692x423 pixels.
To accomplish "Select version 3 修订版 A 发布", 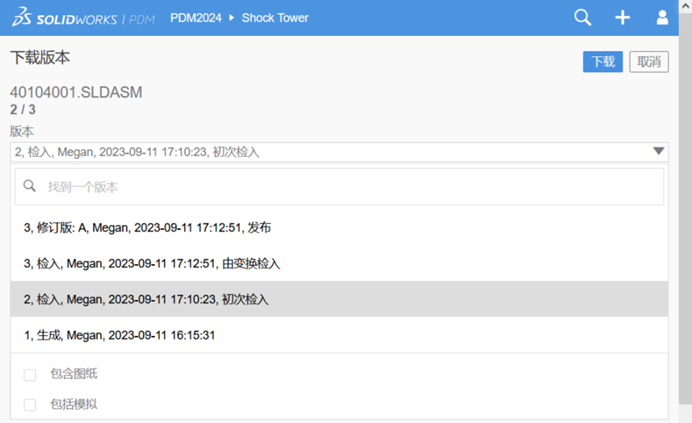I will (147, 227).
